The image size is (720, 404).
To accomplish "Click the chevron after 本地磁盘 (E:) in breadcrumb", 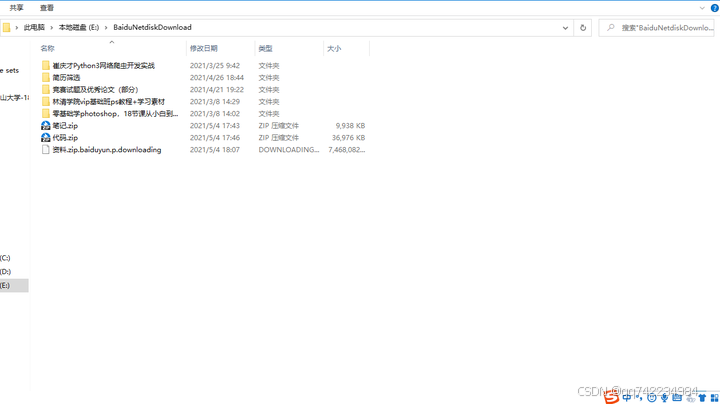I will click(106, 28).
